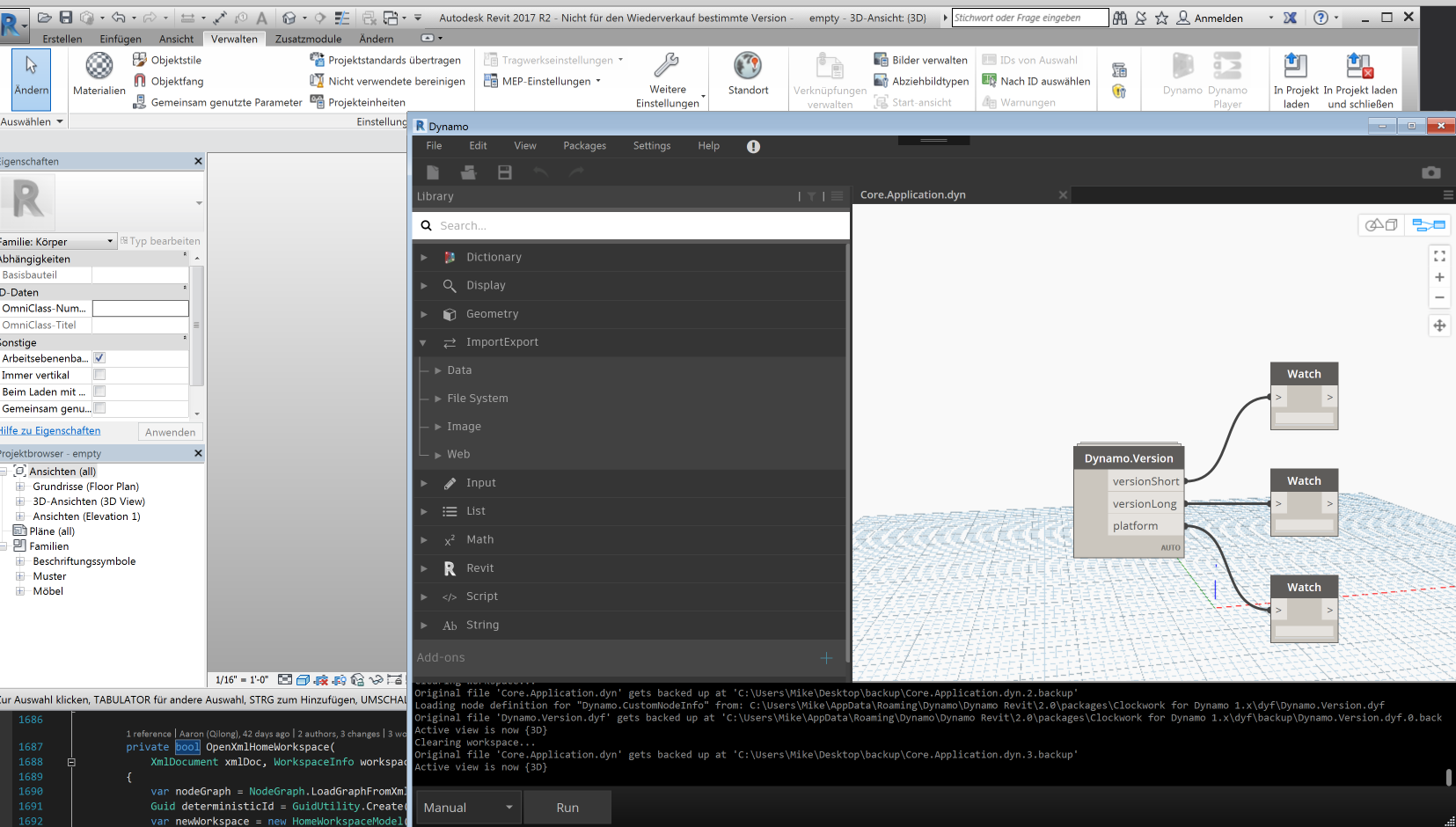Click the Undo arrow in Dynamo

pyautogui.click(x=540, y=172)
